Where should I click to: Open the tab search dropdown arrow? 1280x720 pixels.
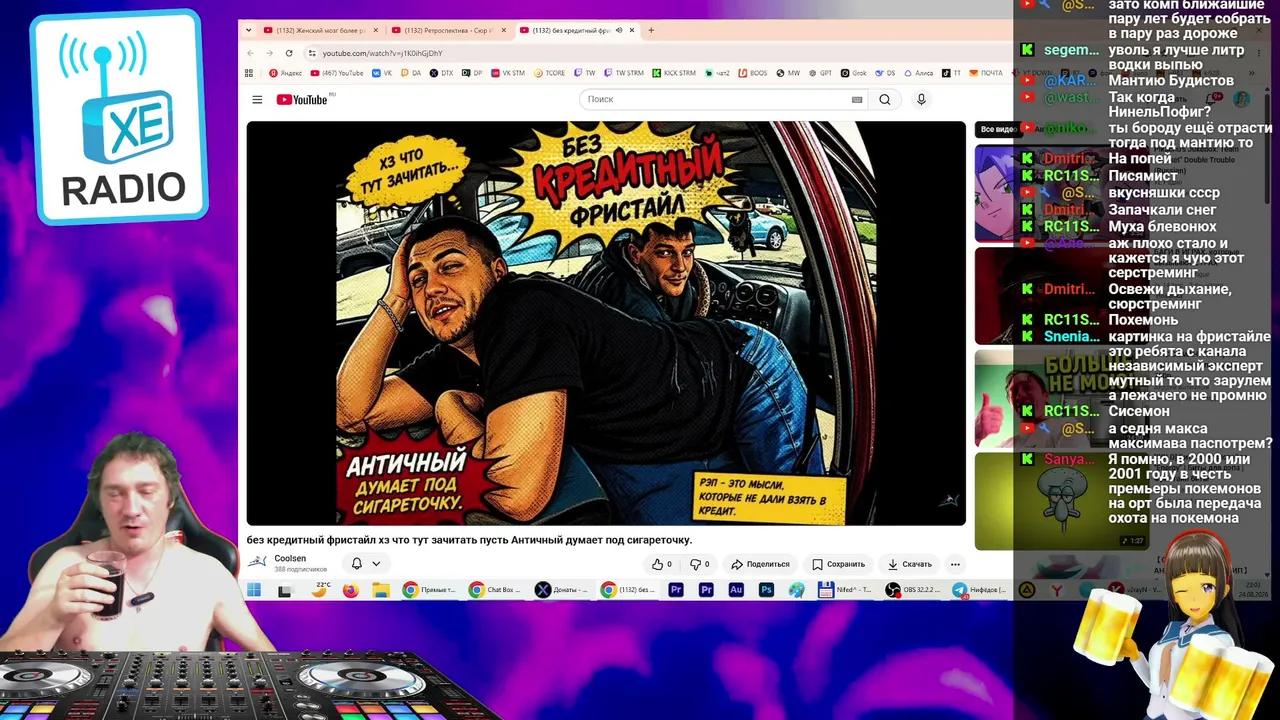(x=249, y=30)
